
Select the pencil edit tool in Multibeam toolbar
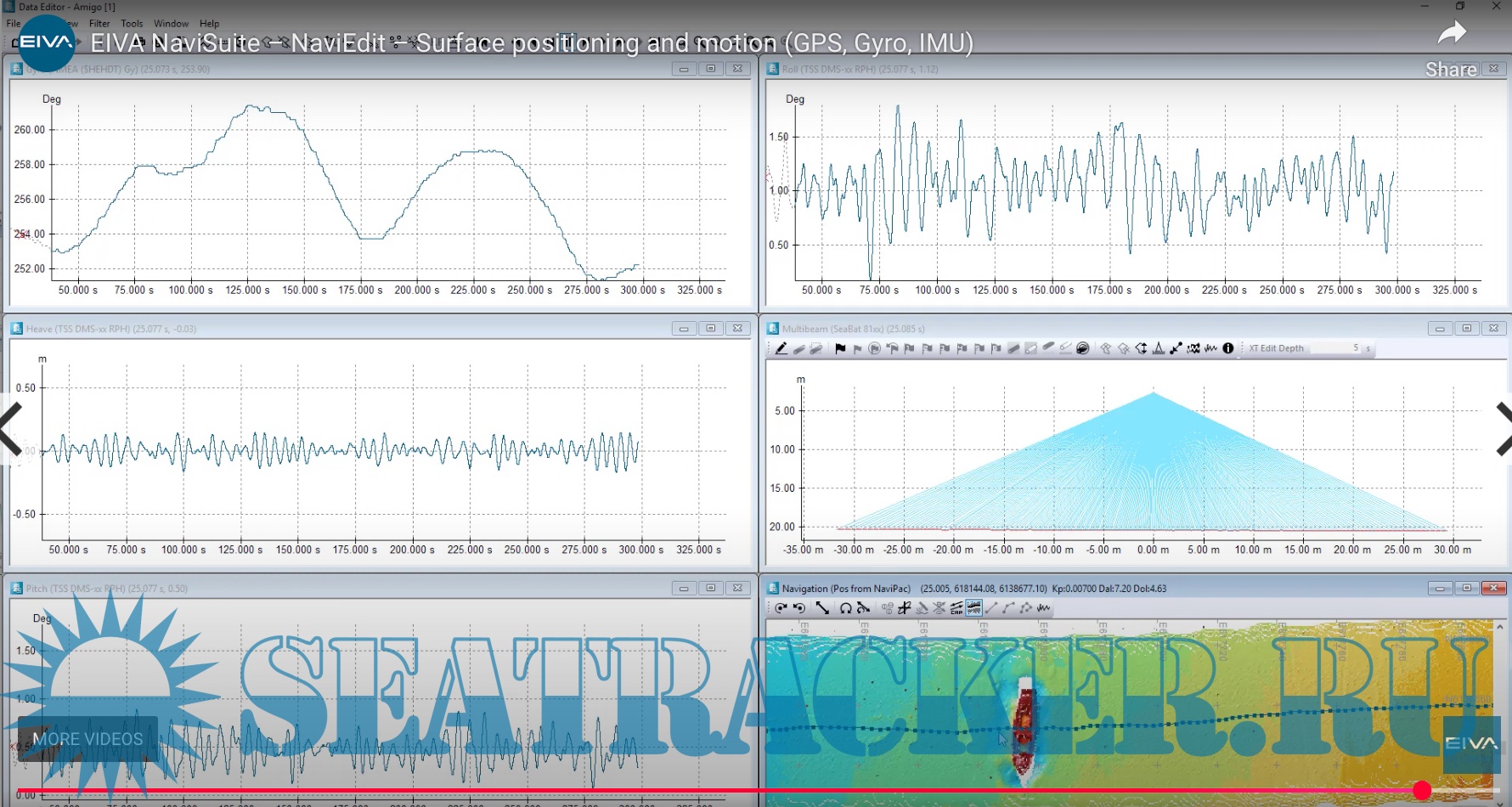coord(781,348)
